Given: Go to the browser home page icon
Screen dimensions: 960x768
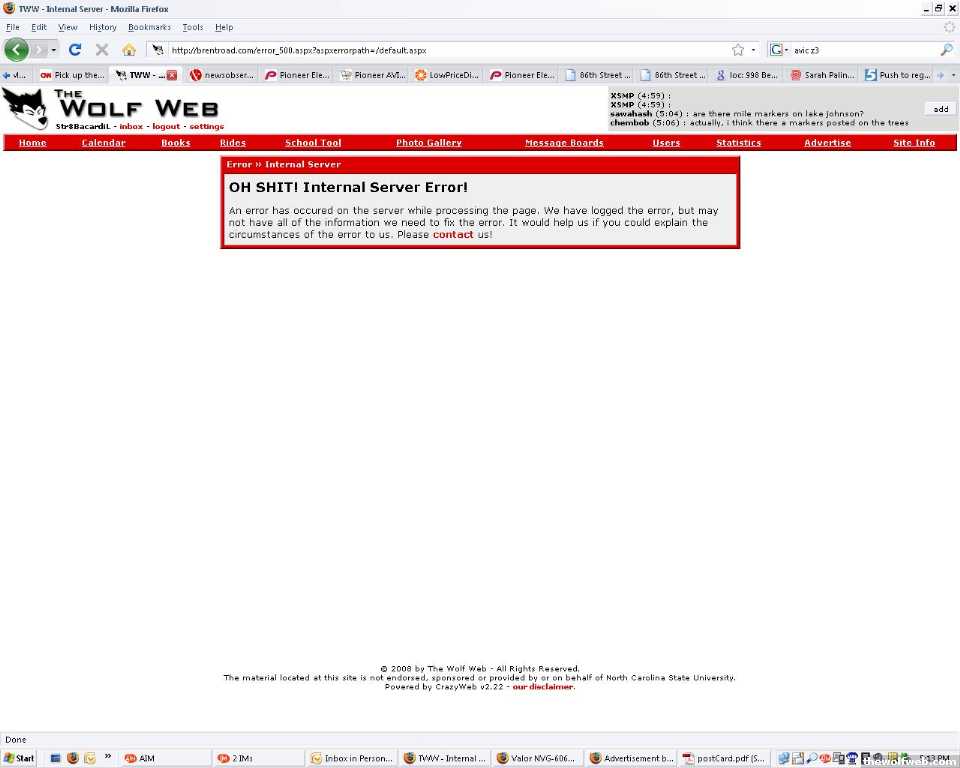Looking at the screenshot, I should point(129,49).
